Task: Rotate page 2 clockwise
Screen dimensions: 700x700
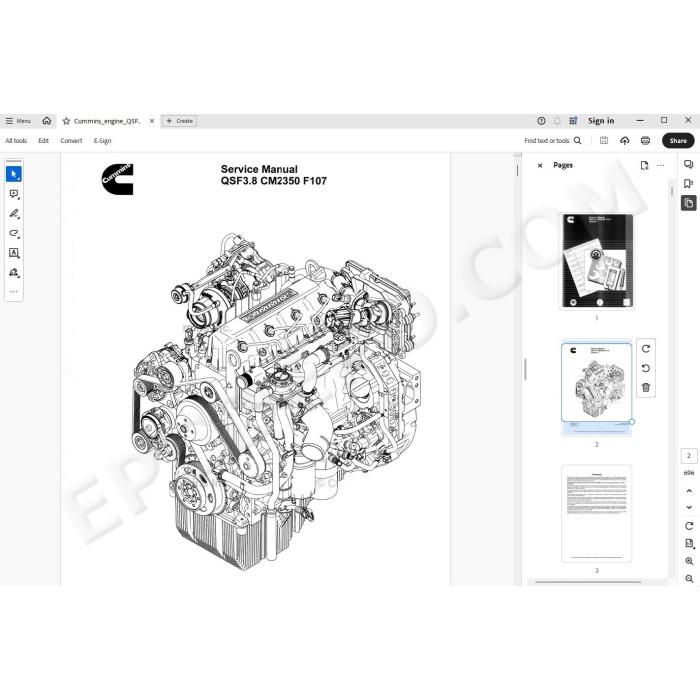Action: [646, 349]
